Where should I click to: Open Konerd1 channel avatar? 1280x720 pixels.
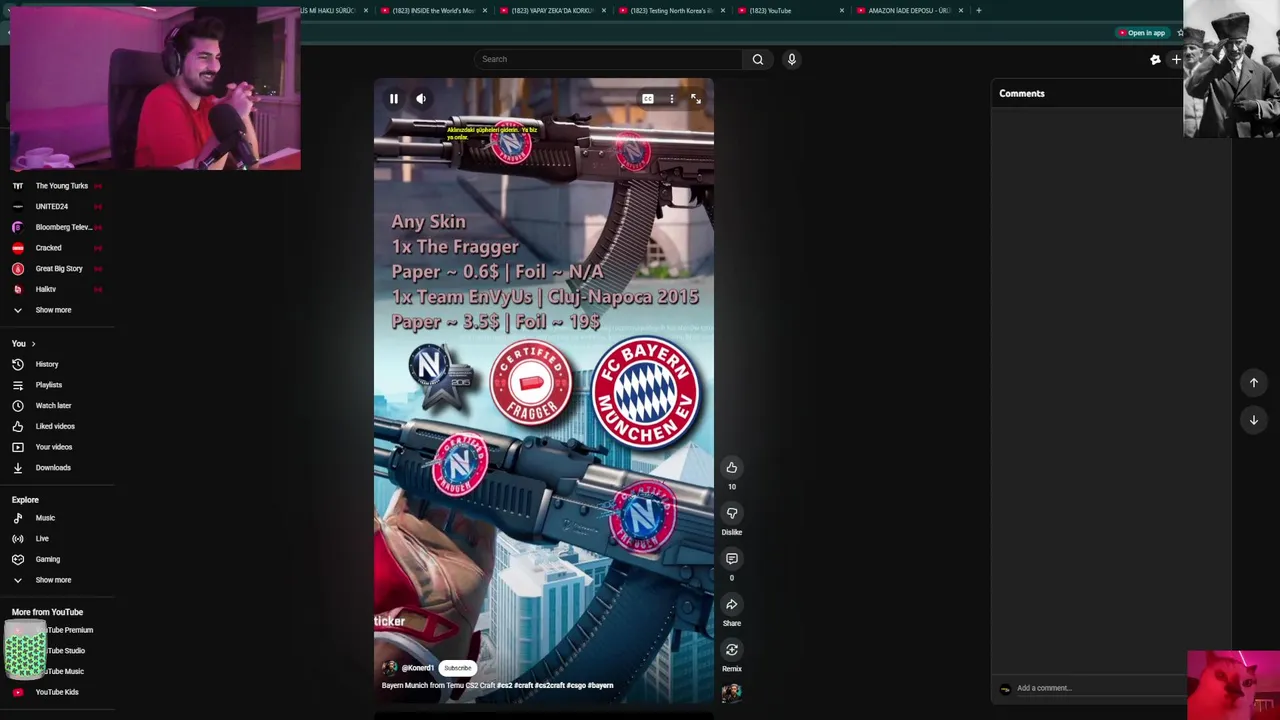click(x=390, y=668)
